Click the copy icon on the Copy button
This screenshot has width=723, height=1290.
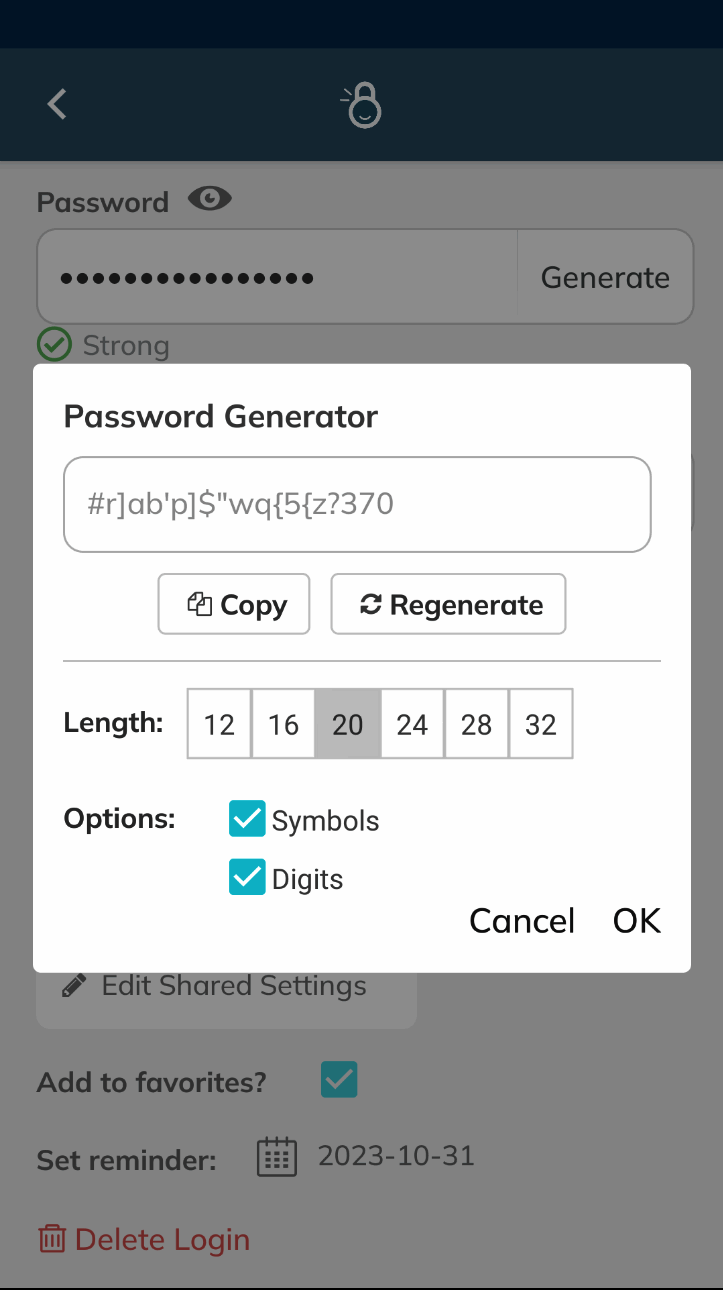[198, 603]
